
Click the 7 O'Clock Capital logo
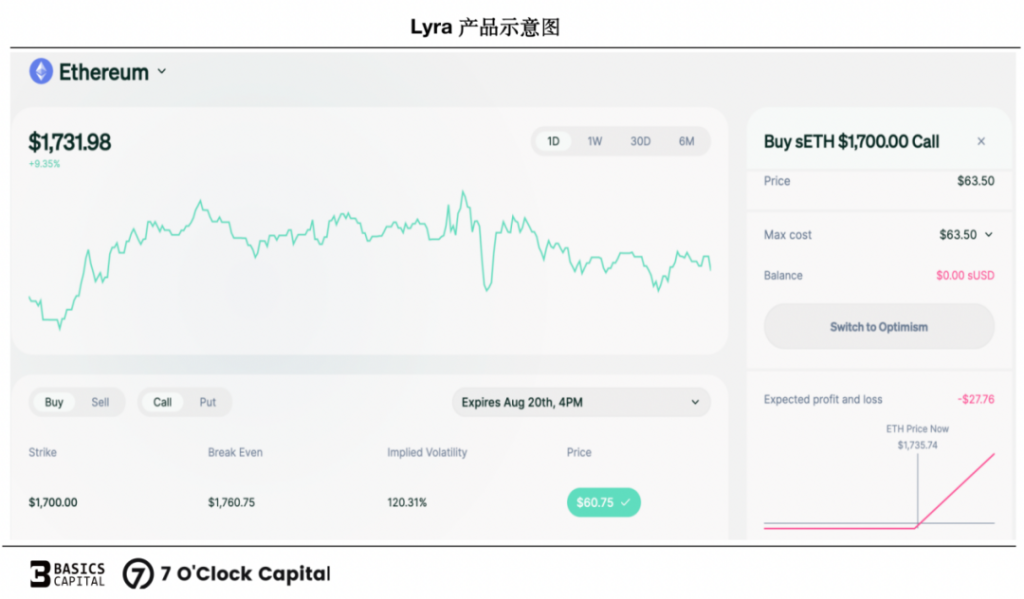pyautogui.click(x=227, y=574)
